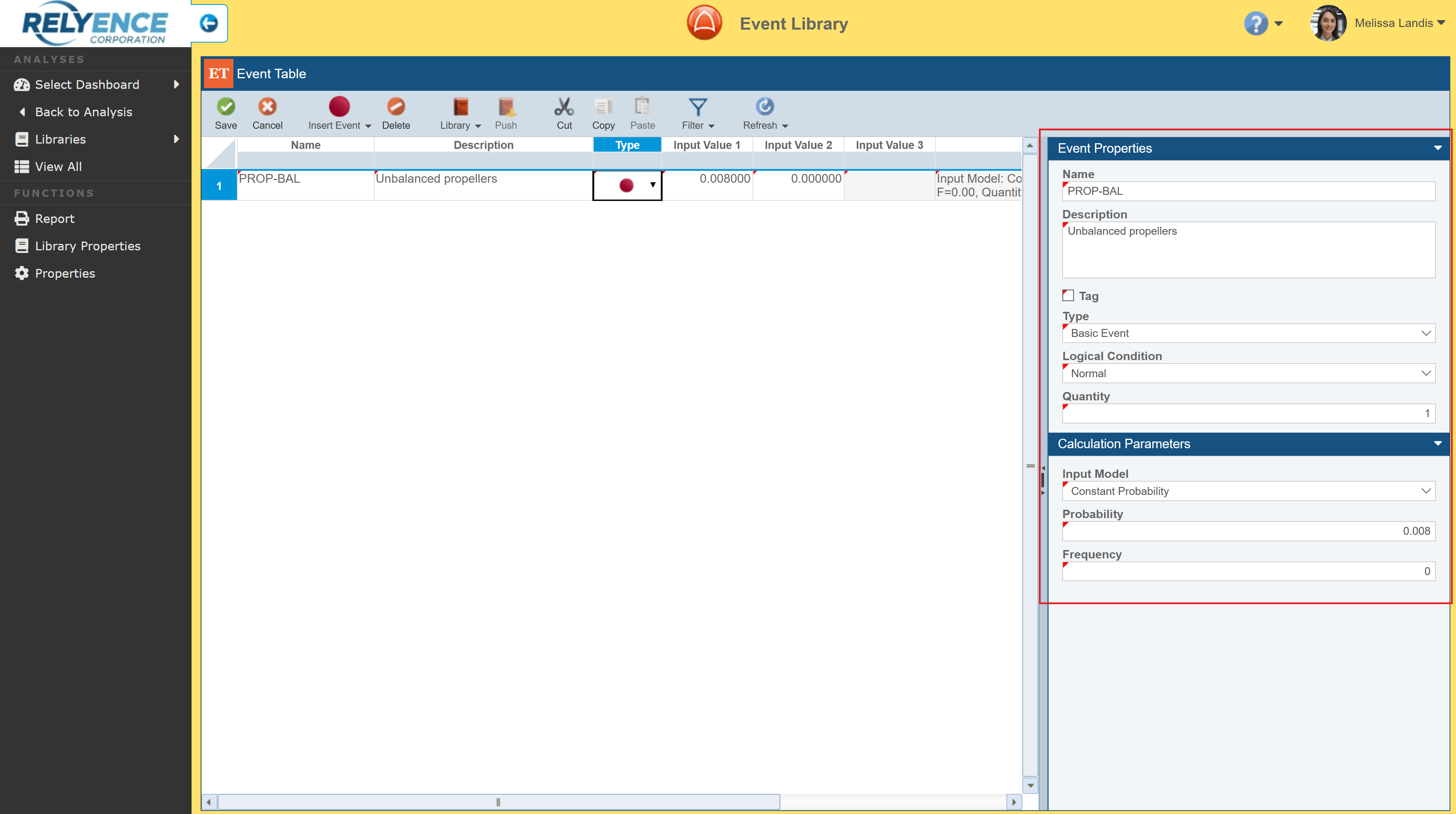Open the Input Model dropdown

[x=1248, y=491]
